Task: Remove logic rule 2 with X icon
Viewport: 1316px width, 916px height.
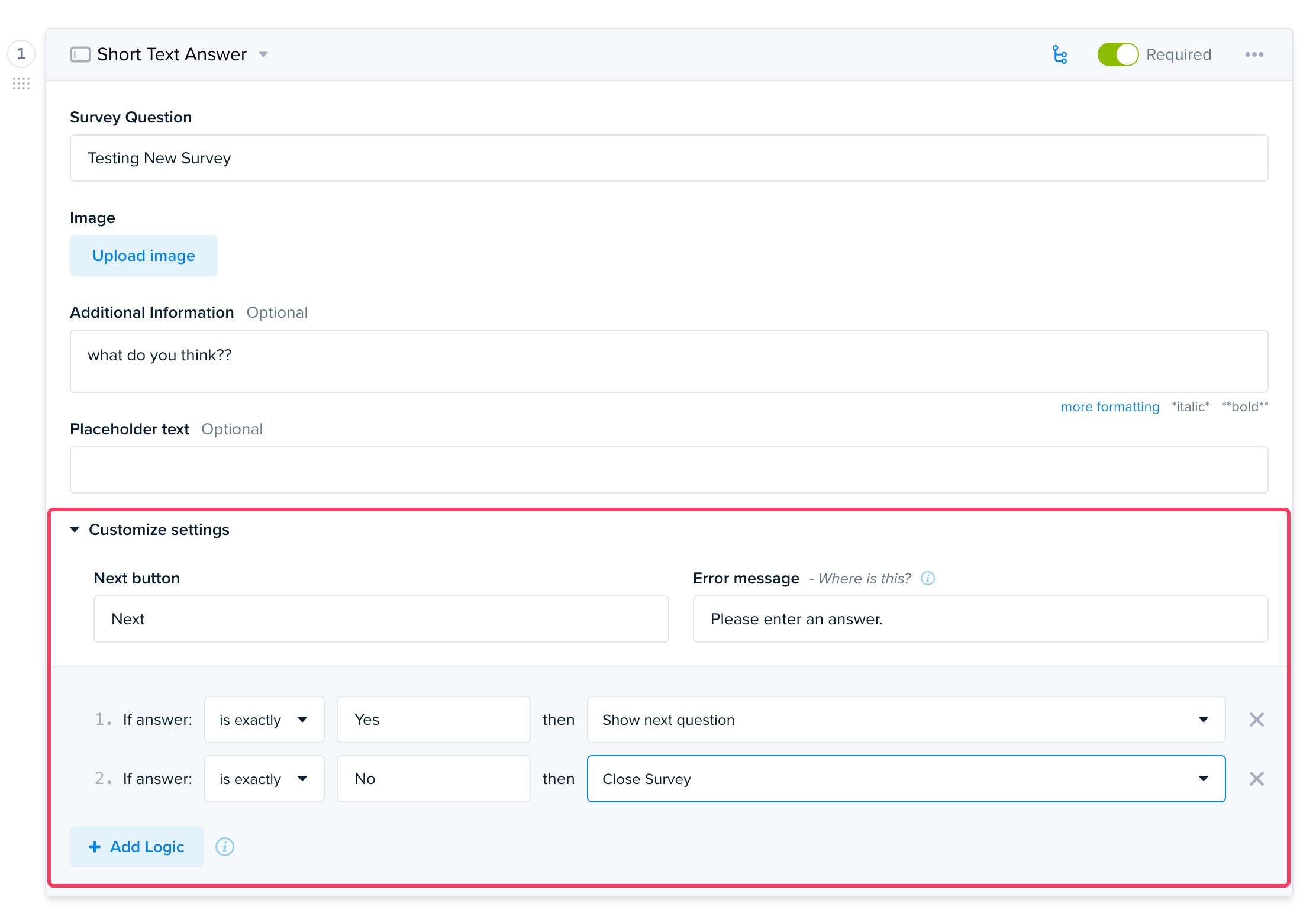Action: click(1256, 779)
